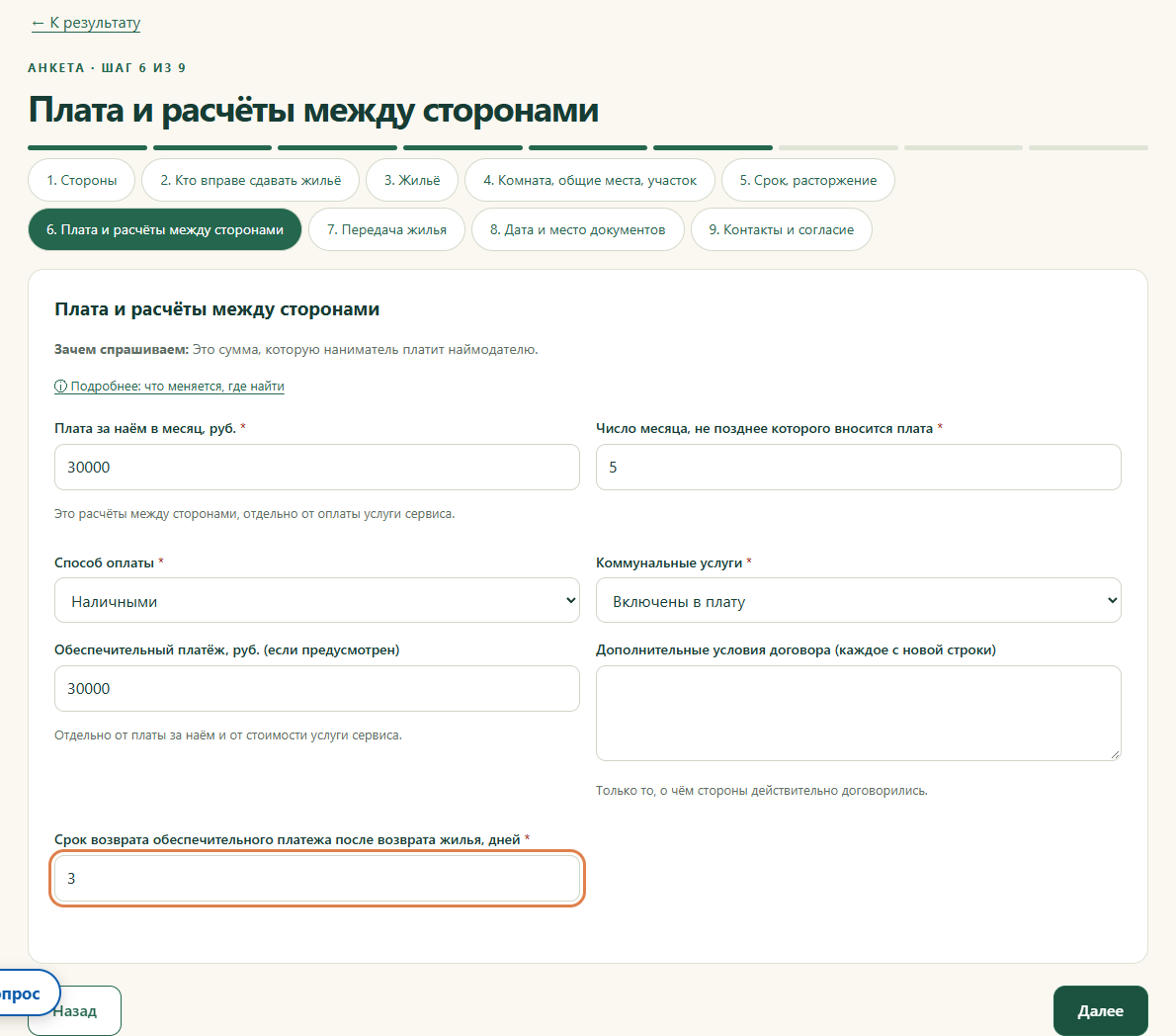Go to tab '2. Кто вправе сдавать жильё'
This screenshot has height=1036, width=1176.
pyautogui.click(x=250, y=180)
